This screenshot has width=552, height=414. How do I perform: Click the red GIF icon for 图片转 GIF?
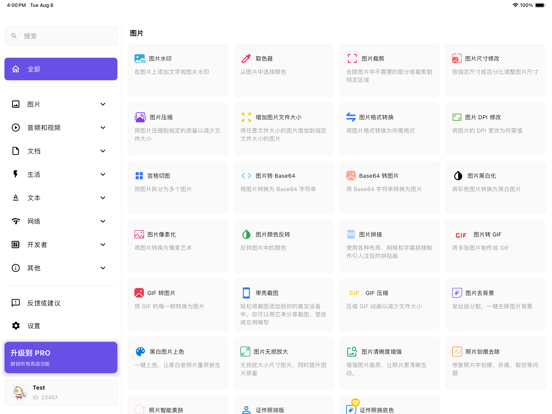[x=461, y=235]
